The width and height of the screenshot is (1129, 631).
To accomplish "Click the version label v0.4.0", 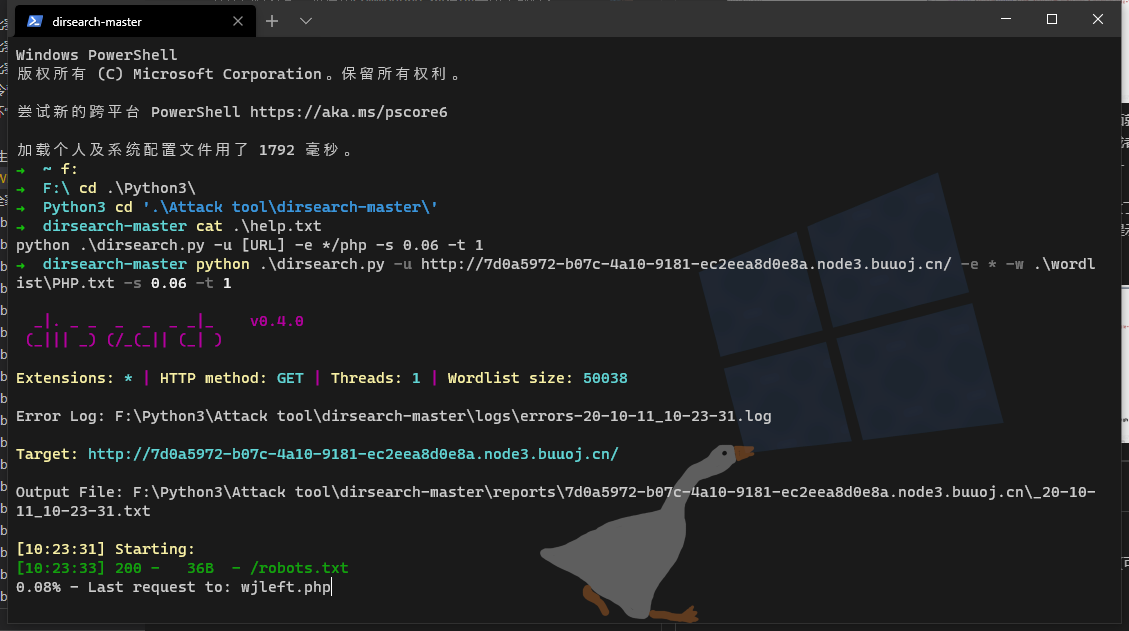I will 276,321.
